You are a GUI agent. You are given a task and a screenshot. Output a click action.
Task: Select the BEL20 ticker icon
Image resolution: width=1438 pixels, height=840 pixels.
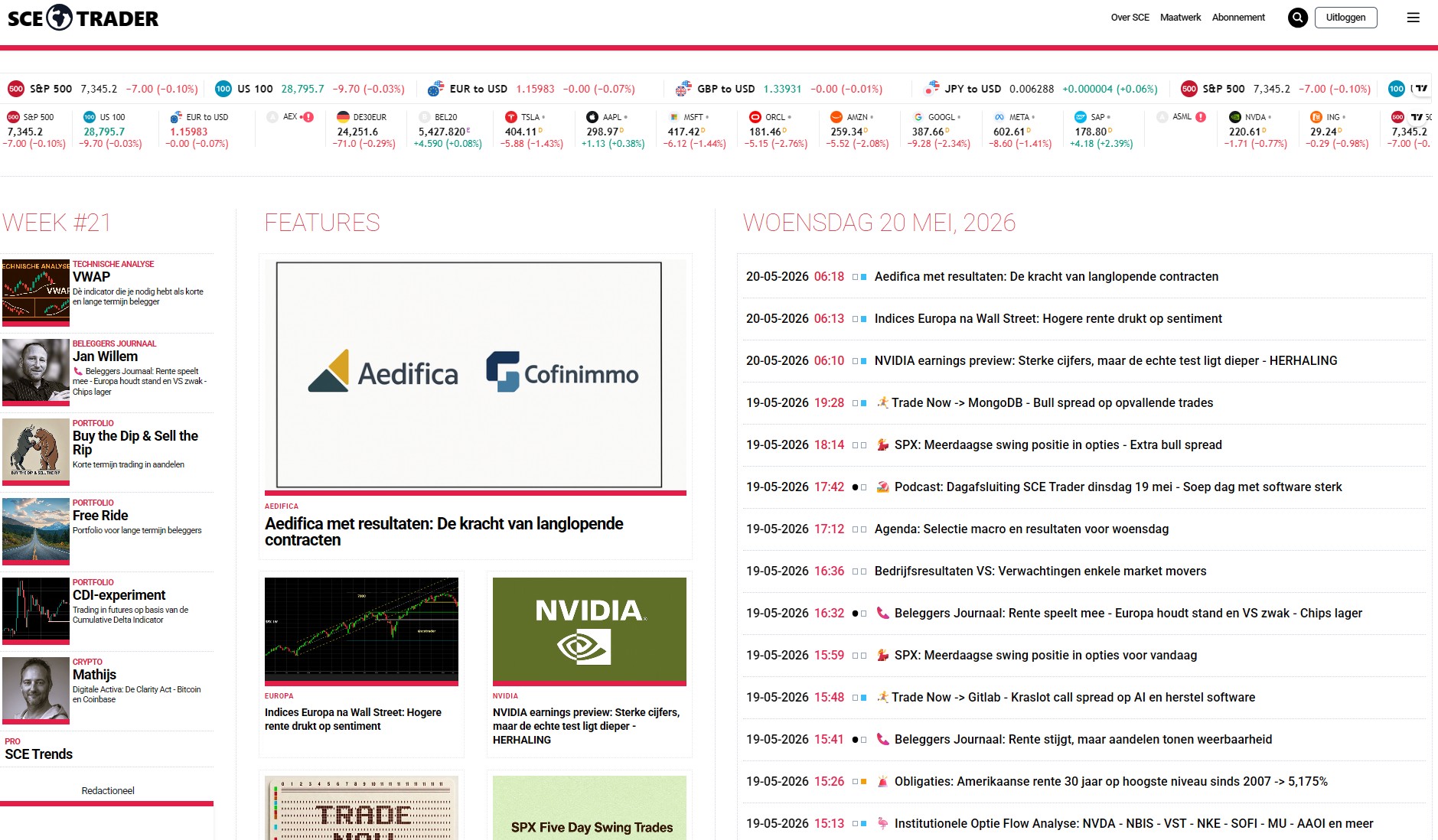pyautogui.click(x=425, y=117)
